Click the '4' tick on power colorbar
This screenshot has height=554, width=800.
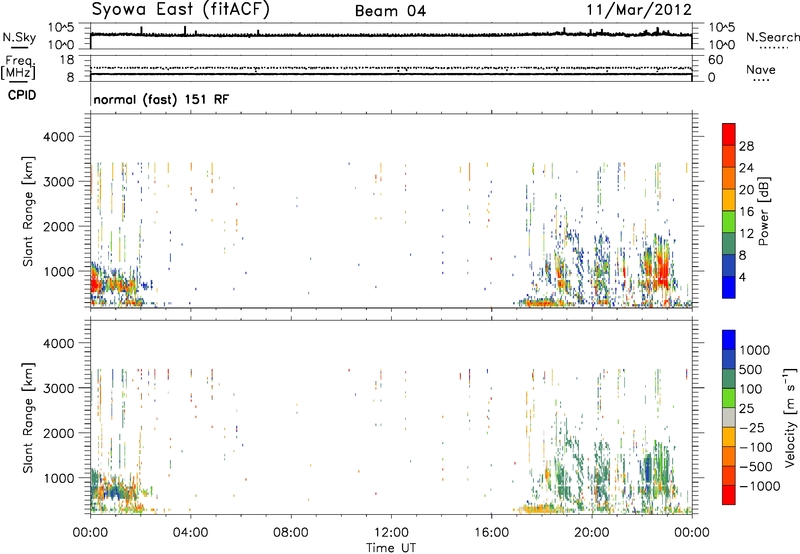(742, 277)
